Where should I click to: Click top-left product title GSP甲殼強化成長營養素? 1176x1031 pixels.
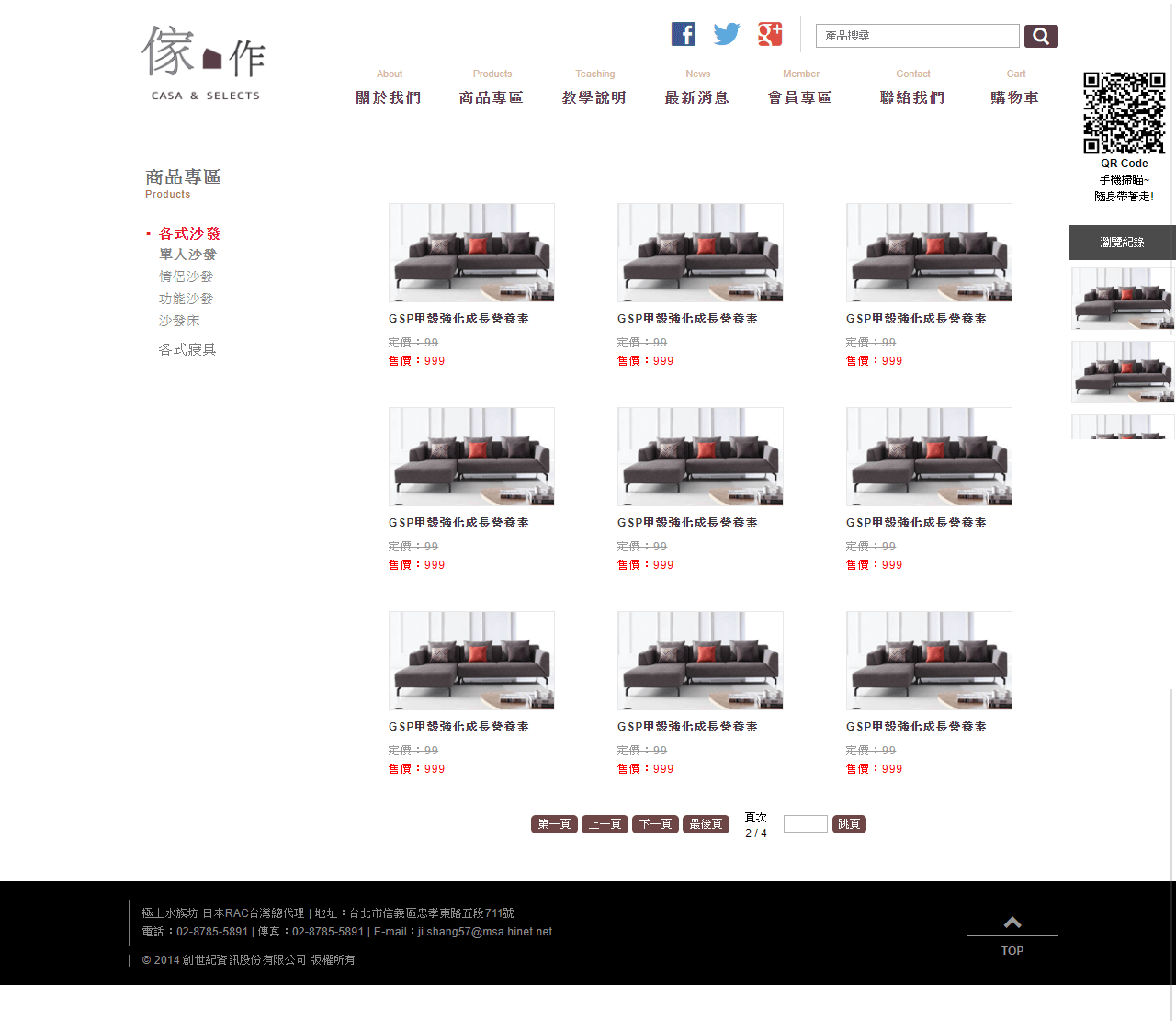pos(458,319)
